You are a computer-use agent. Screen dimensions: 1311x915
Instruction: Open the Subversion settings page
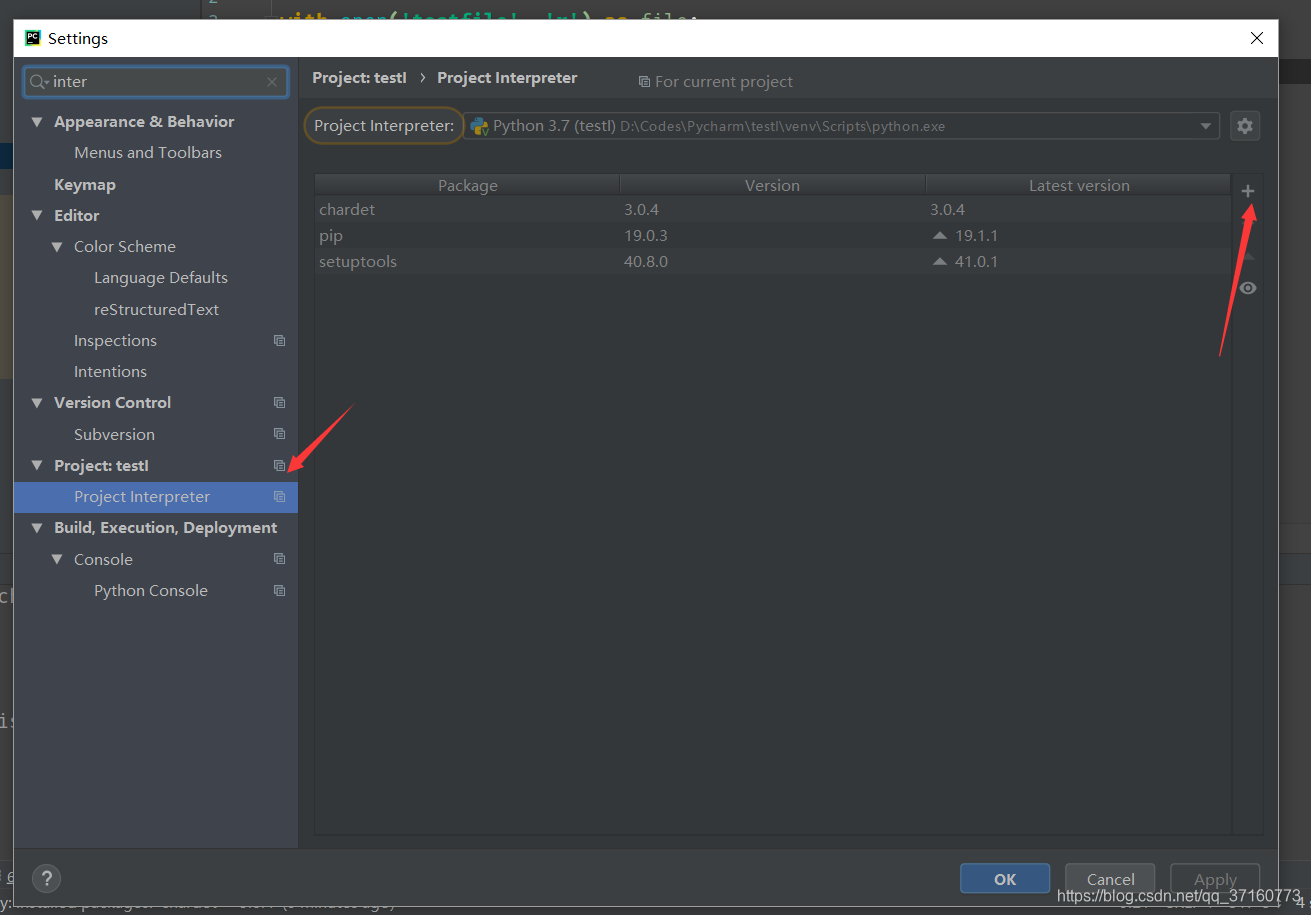point(114,434)
